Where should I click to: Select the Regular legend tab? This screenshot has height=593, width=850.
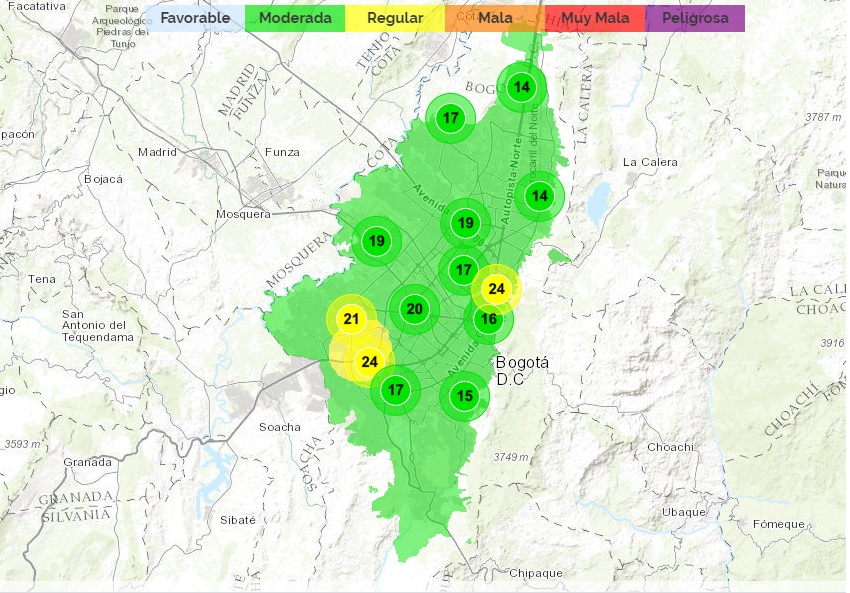click(x=394, y=17)
